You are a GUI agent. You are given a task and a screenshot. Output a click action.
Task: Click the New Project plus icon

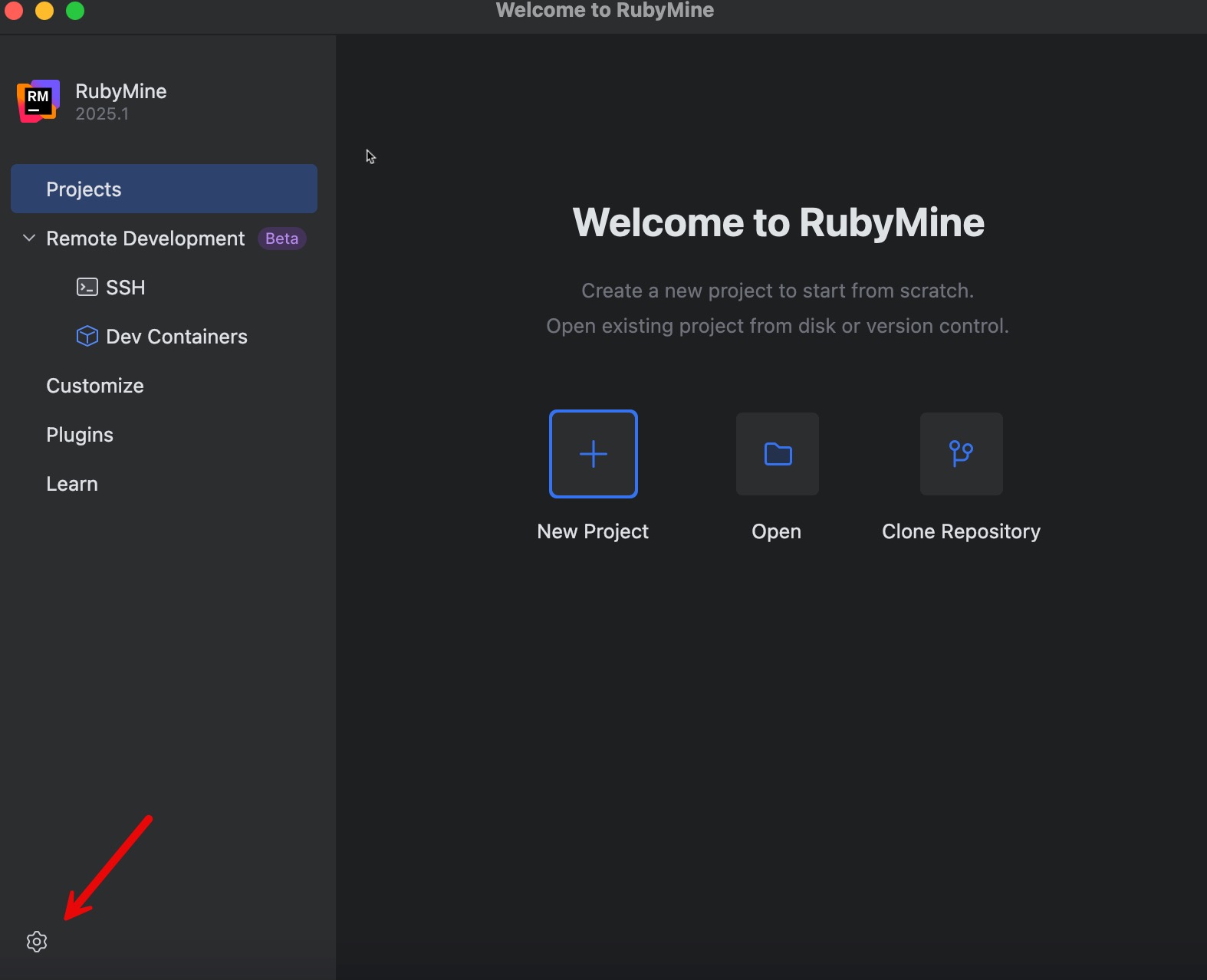point(593,454)
